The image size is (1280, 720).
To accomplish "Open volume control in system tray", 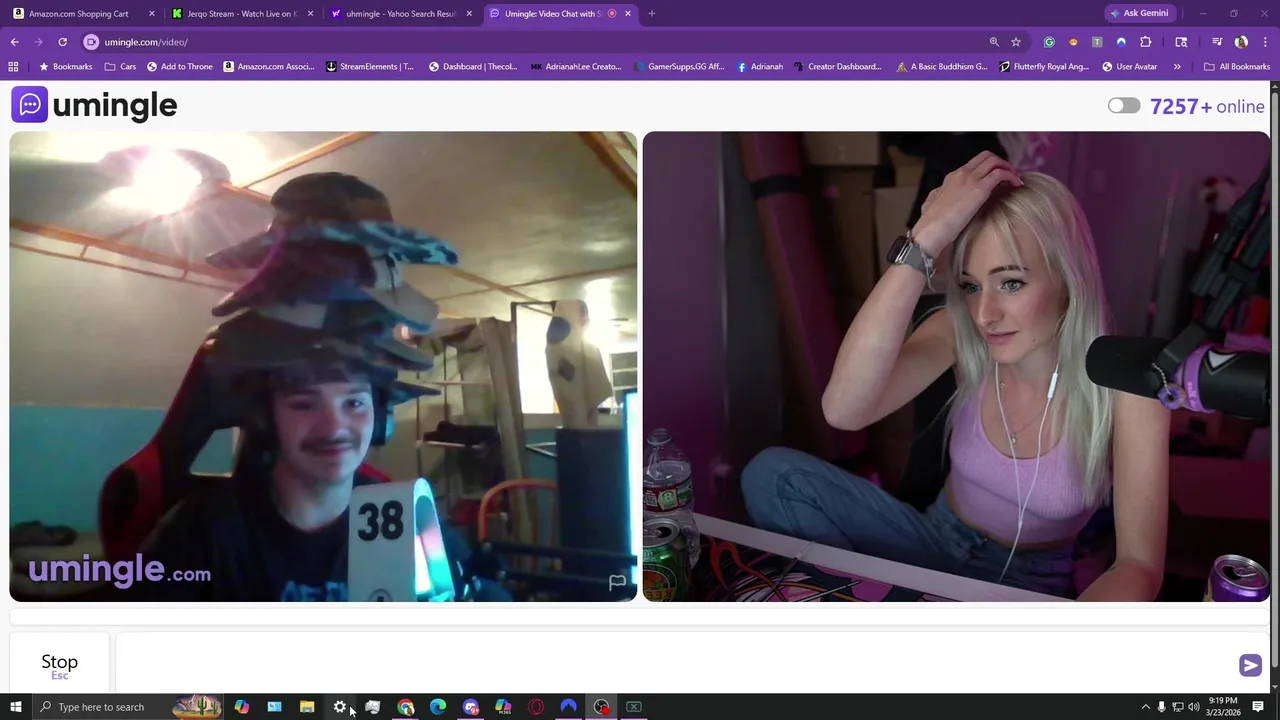I will [x=1194, y=707].
